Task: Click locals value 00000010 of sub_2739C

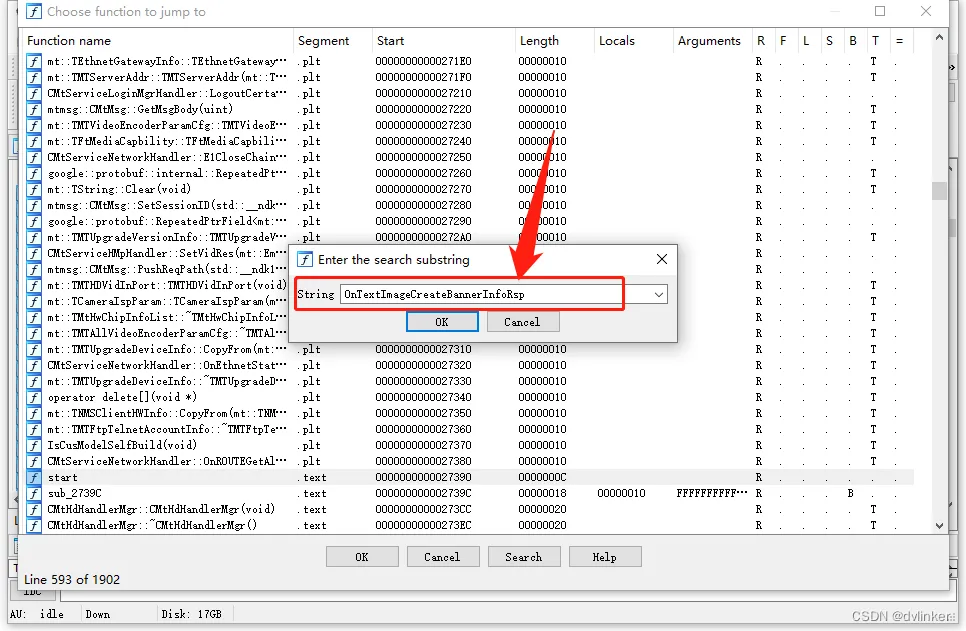Action: tap(621, 494)
